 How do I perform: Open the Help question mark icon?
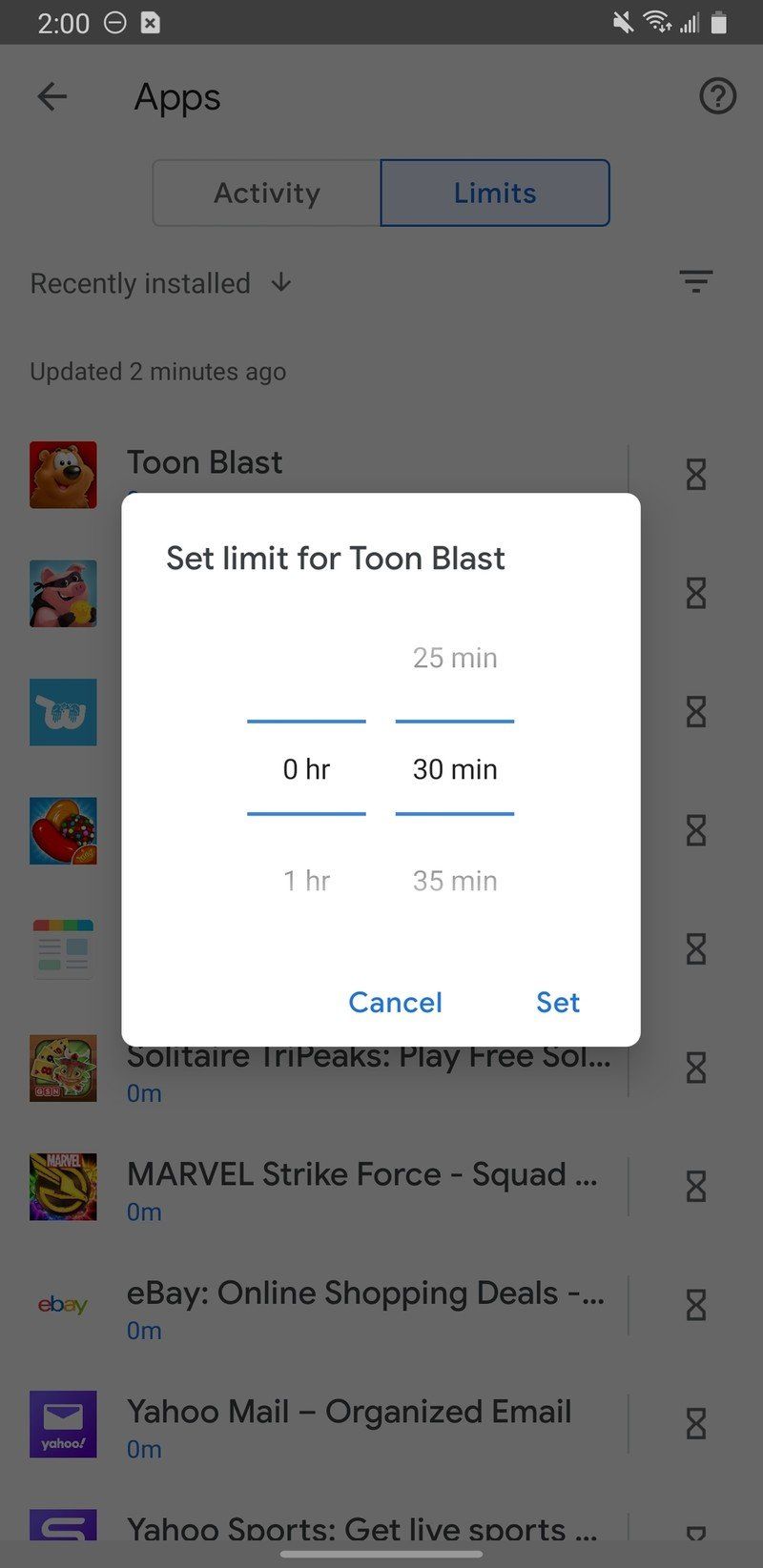[717, 96]
